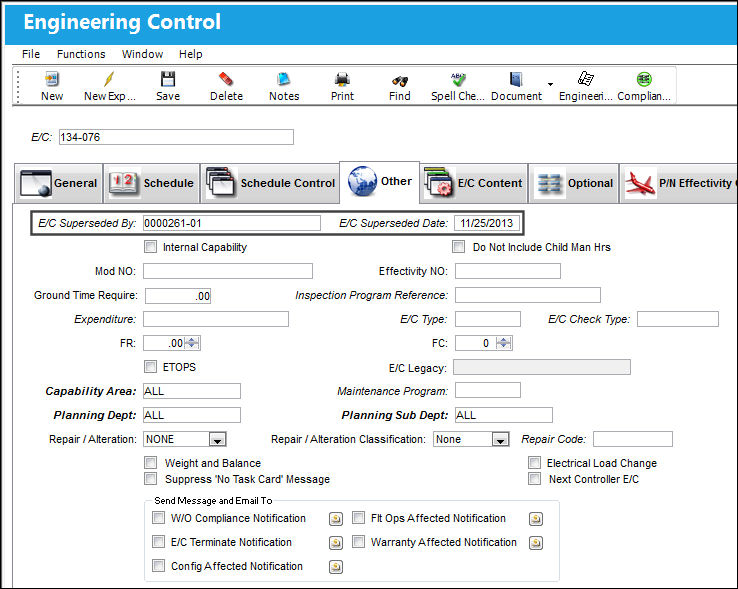The width and height of the screenshot is (738, 589).
Task: Enable Config Affected Notification checkbox
Action: 159,565
